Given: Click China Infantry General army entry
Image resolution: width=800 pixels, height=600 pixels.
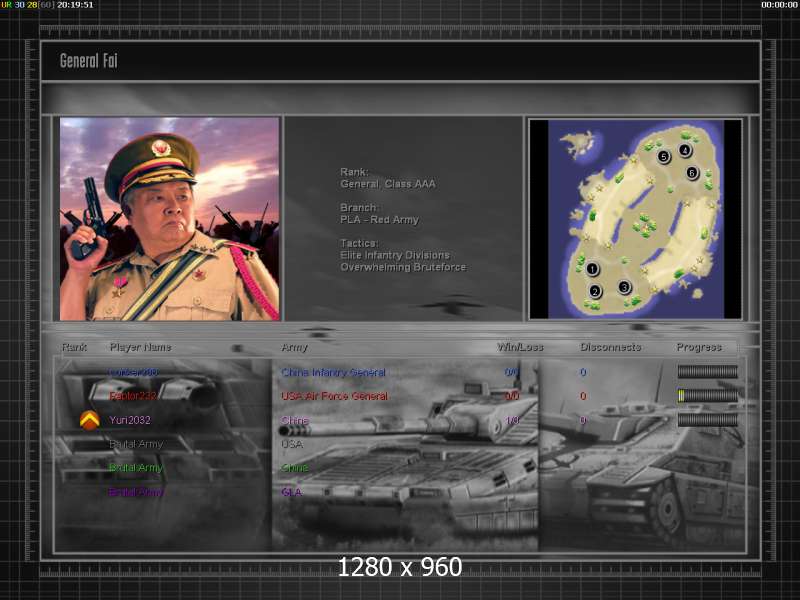Looking at the screenshot, I should 333,372.
